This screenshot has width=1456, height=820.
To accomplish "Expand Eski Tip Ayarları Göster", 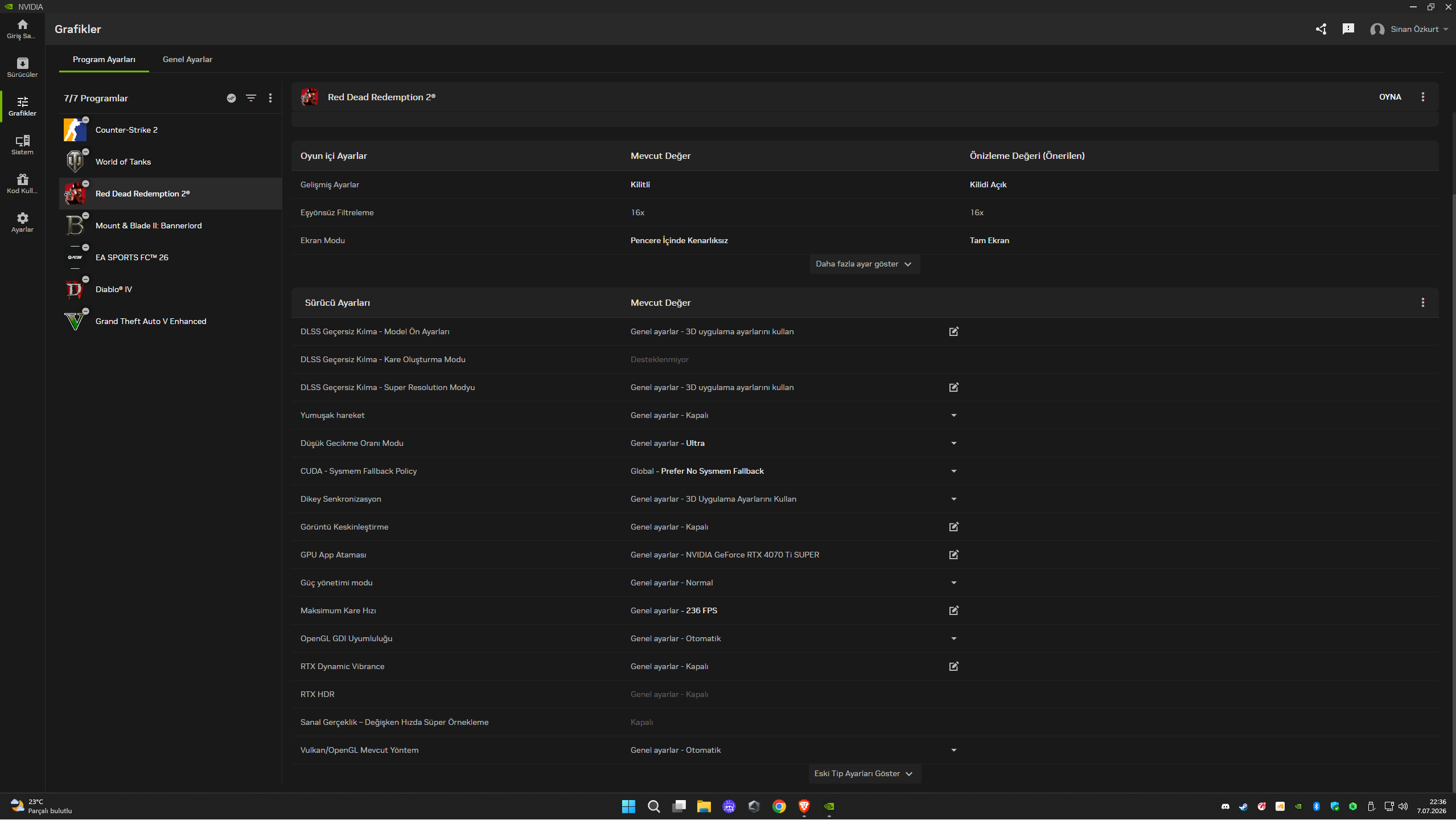I will (x=864, y=773).
